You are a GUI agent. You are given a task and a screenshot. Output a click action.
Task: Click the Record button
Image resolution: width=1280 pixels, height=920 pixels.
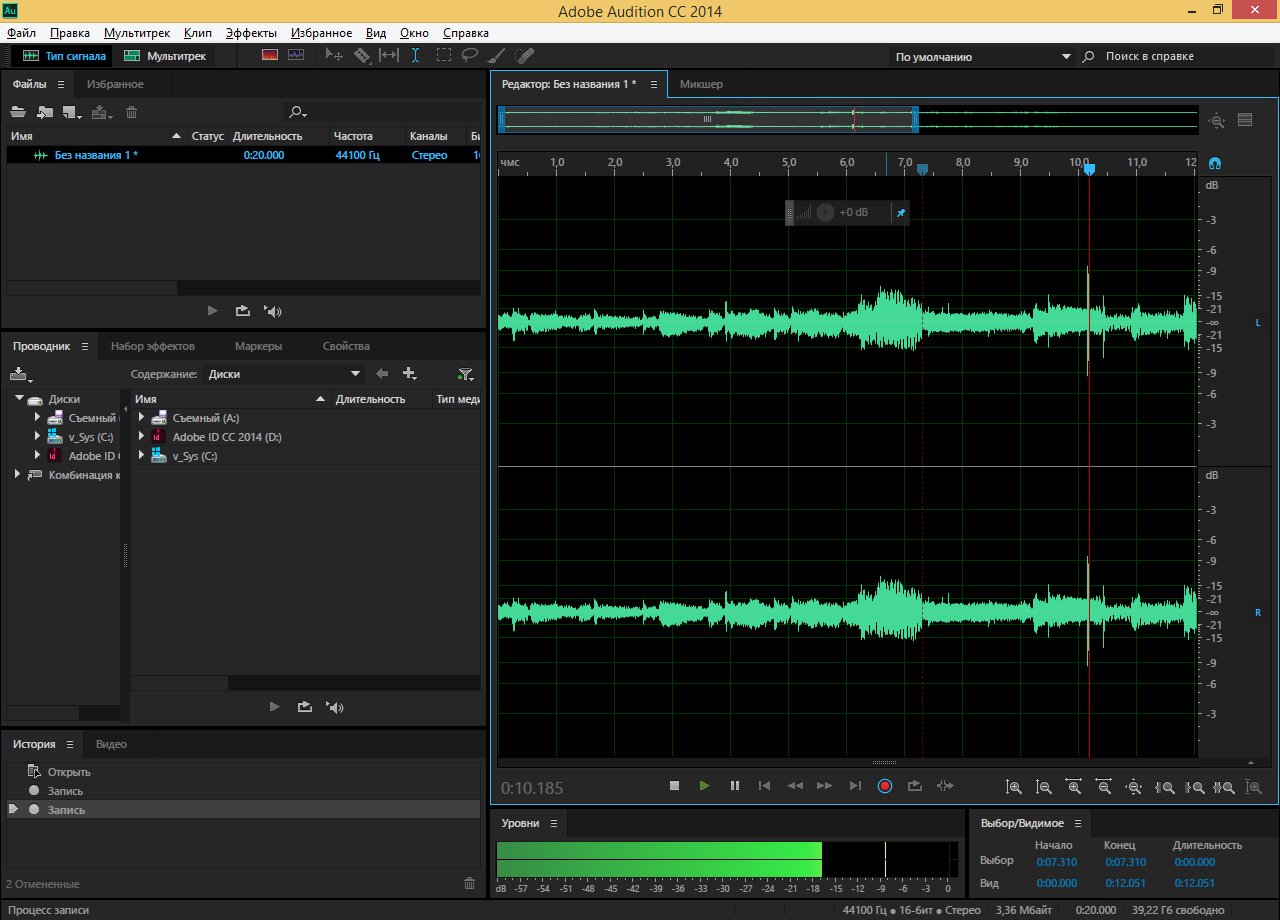tap(885, 786)
